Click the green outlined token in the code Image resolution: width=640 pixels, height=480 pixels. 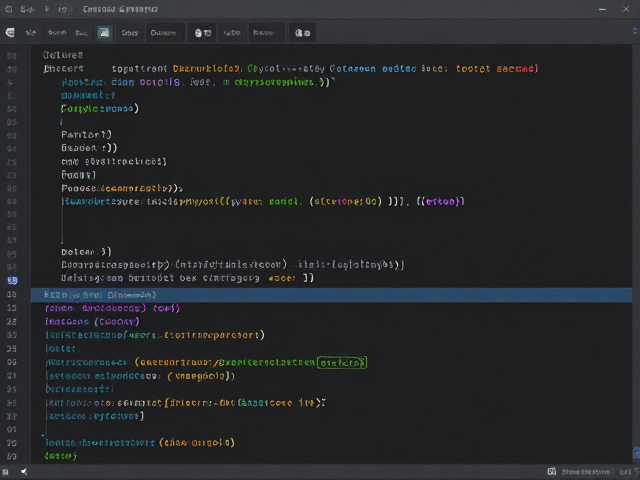tap(342, 362)
